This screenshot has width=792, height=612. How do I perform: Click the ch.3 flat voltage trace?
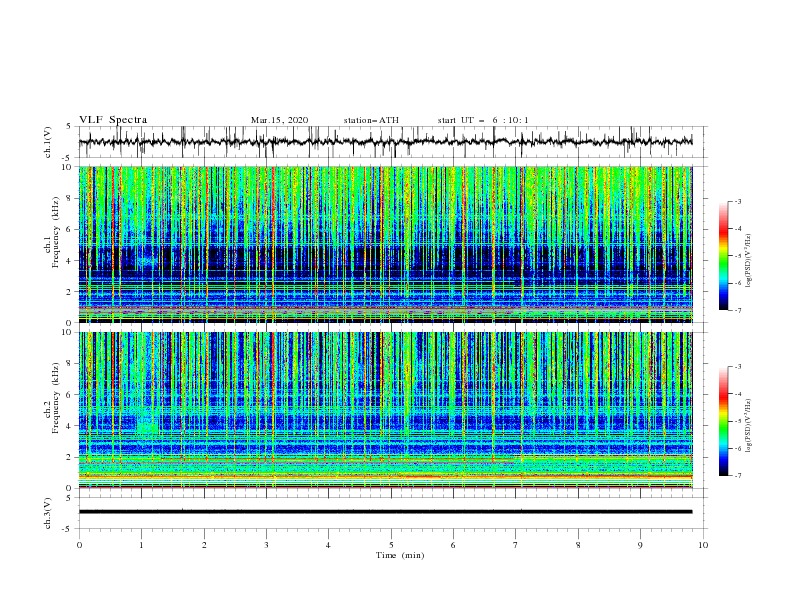pyautogui.click(x=385, y=512)
